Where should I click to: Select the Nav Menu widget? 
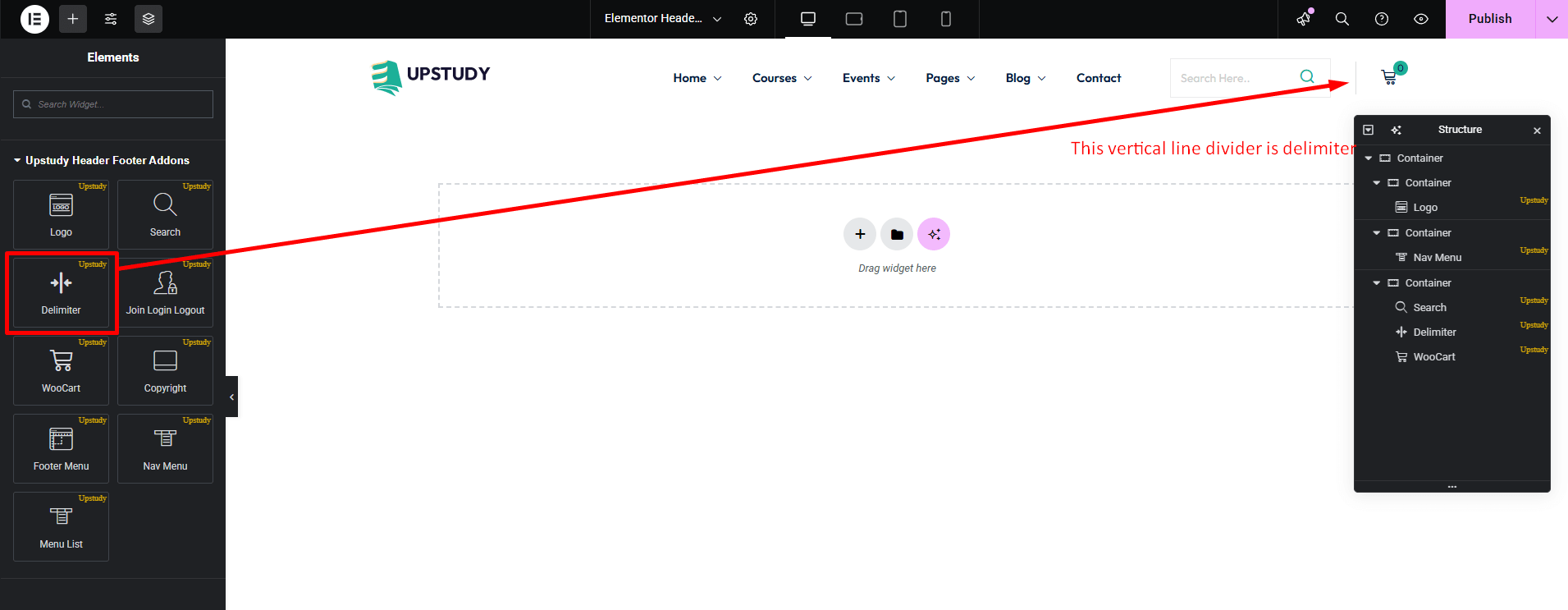point(165,449)
